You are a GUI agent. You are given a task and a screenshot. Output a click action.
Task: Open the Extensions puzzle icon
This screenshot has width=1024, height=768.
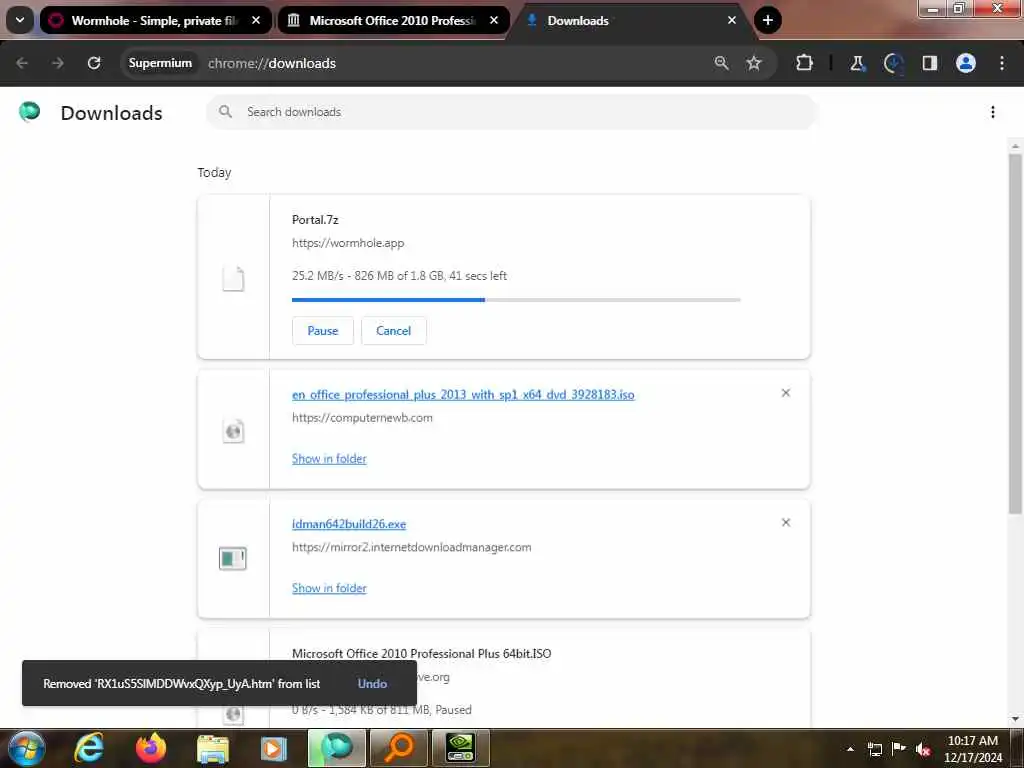[x=805, y=63]
